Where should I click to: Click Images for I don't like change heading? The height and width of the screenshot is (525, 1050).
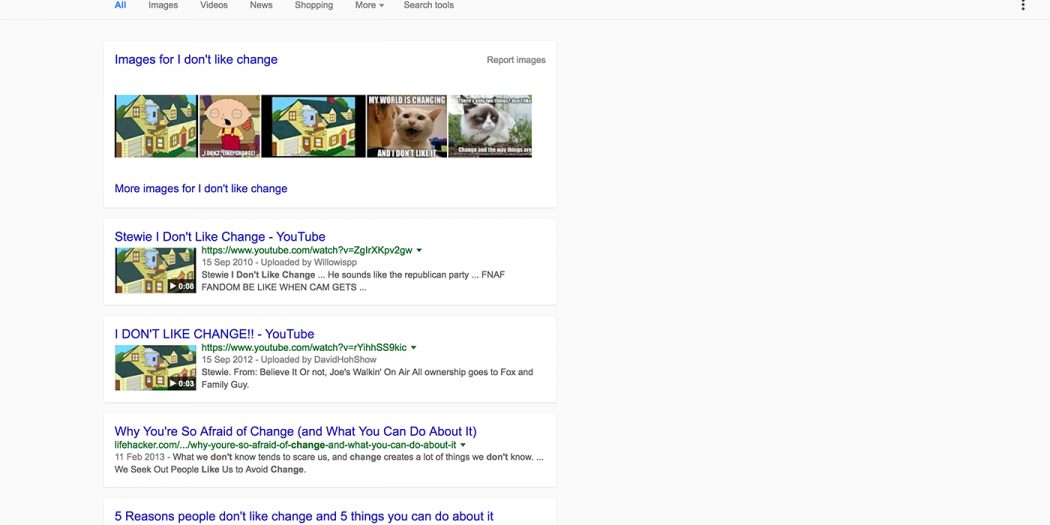[x=196, y=60]
